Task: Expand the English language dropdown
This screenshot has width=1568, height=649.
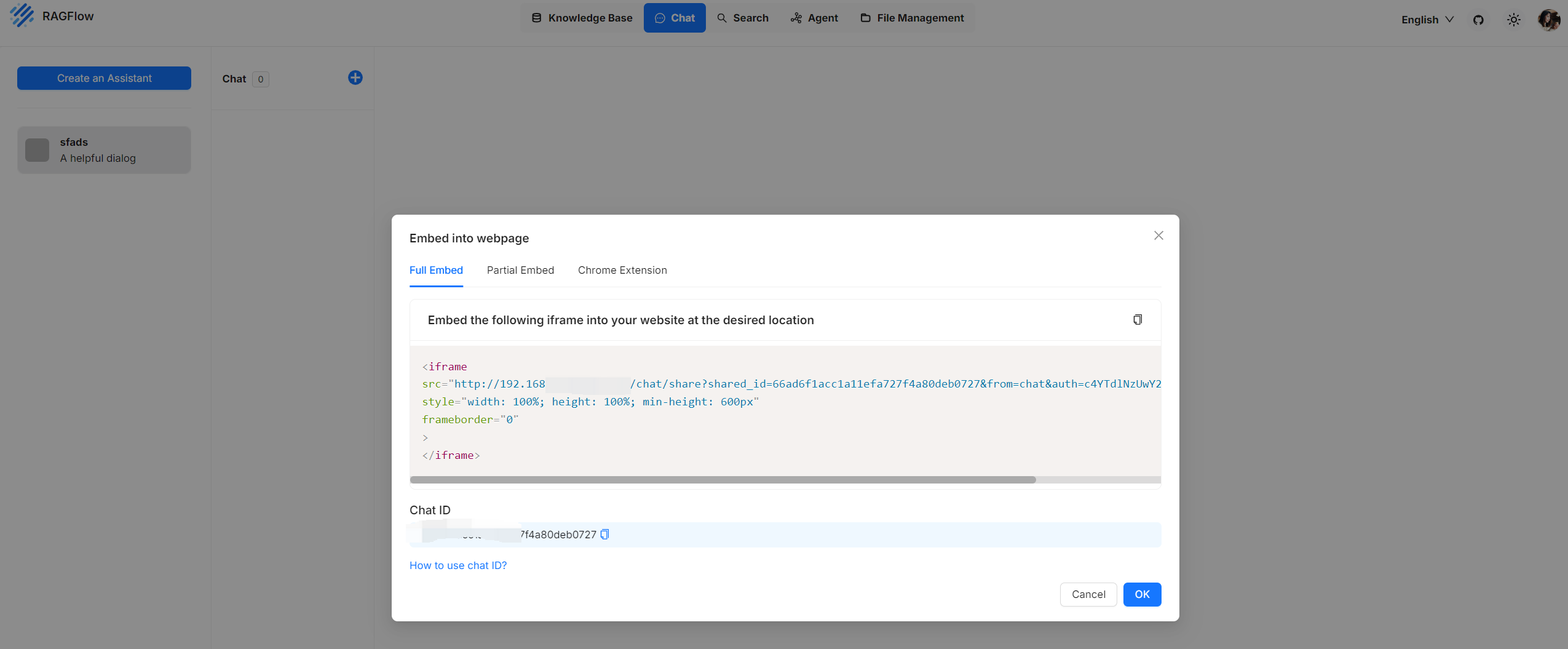Action: tap(1427, 20)
